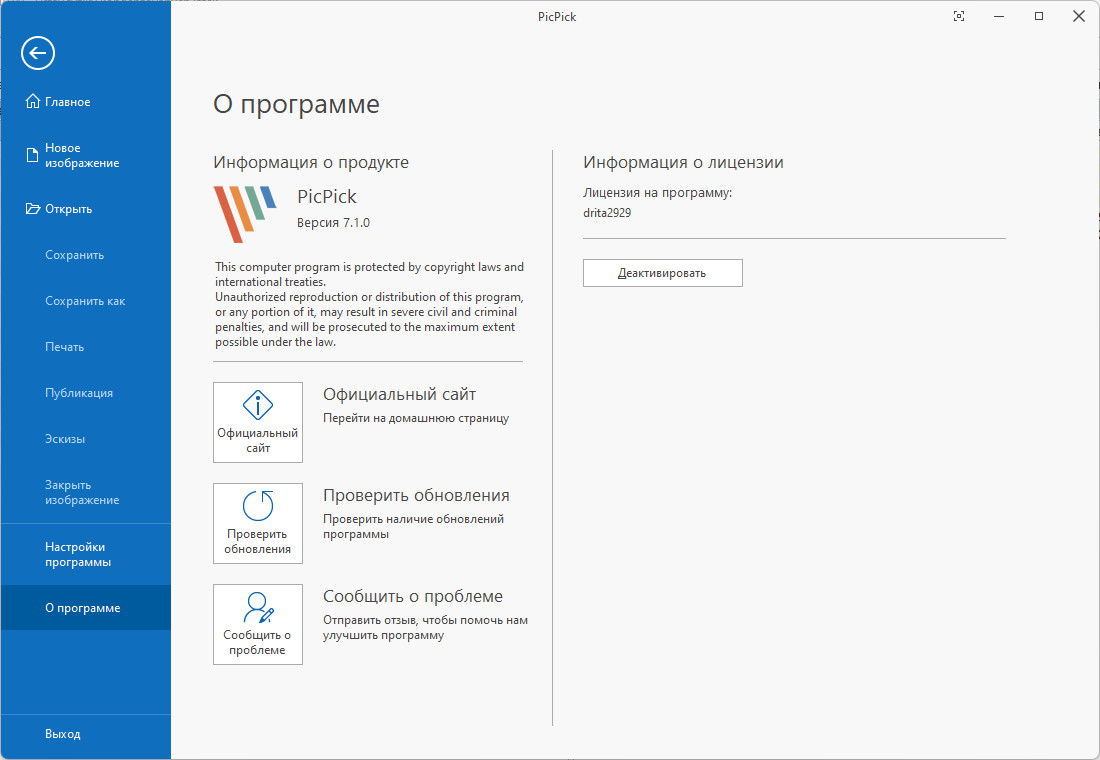
Task: Click the new document icon in sidebar
Action: (x=32, y=155)
